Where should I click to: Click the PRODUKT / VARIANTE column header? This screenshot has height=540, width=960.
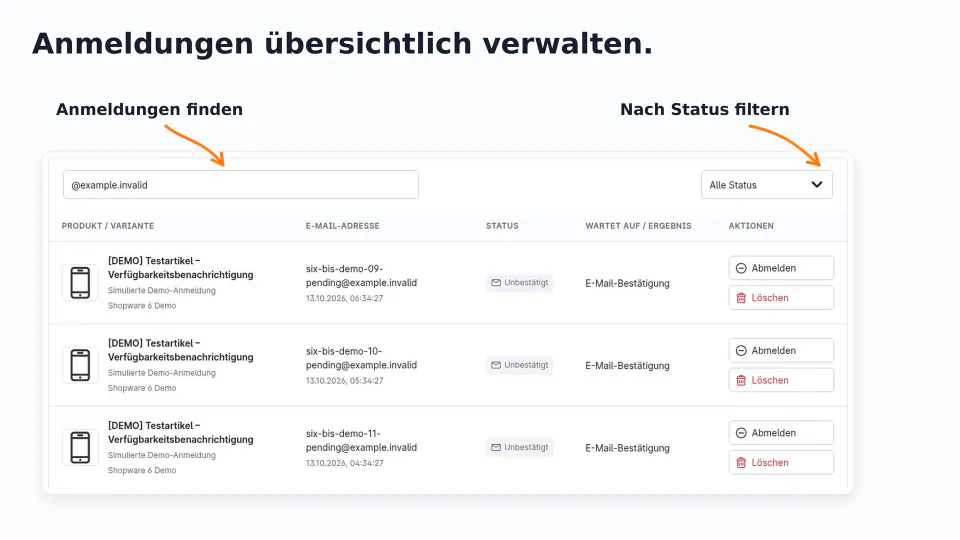click(x=108, y=226)
